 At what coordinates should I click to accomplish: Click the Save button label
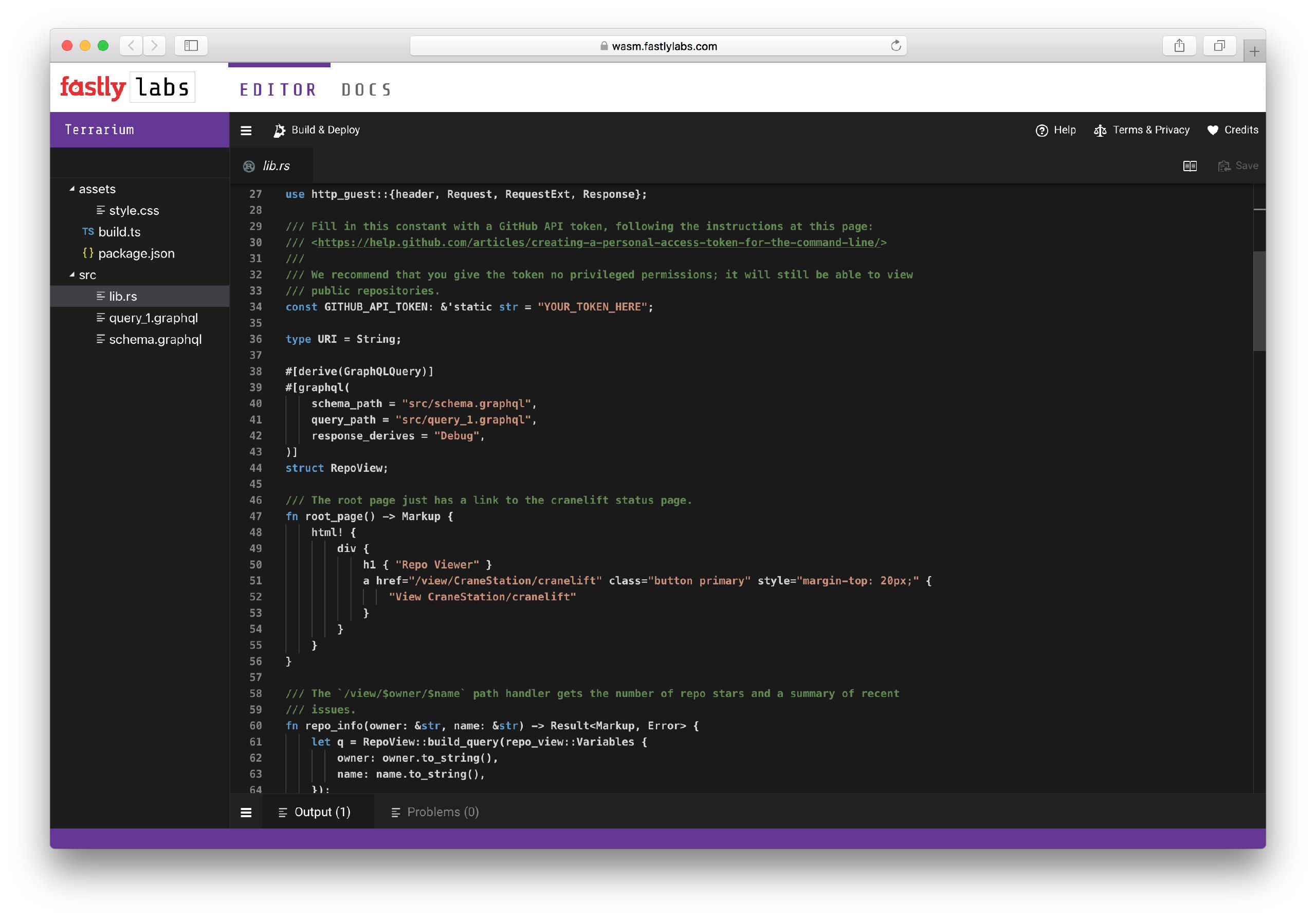pyautogui.click(x=1247, y=165)
